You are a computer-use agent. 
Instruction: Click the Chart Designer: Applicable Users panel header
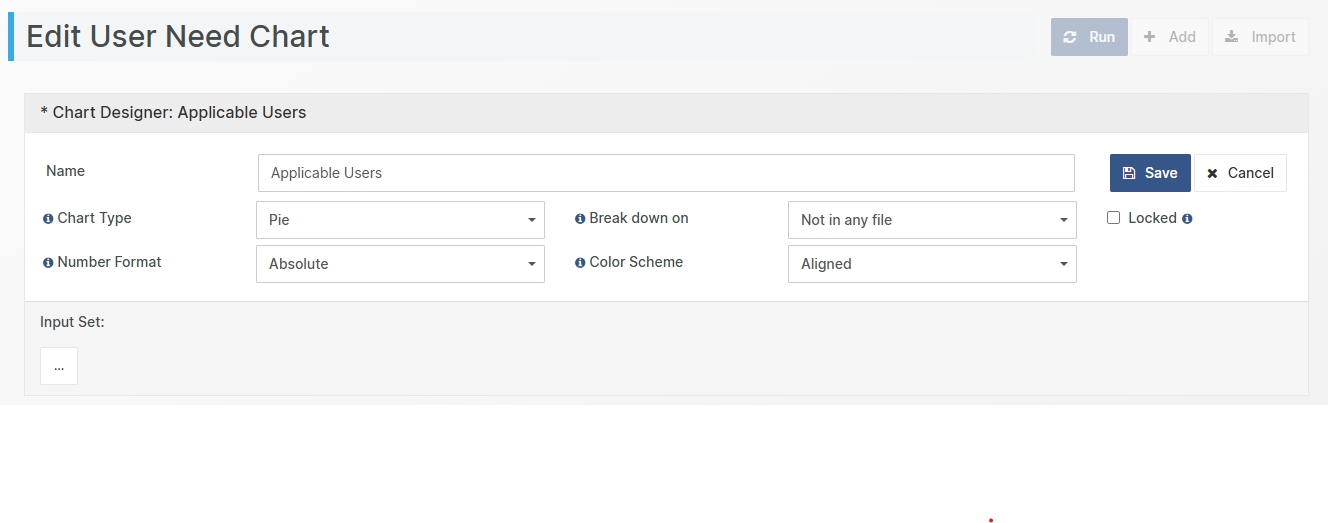coord(173,113)
